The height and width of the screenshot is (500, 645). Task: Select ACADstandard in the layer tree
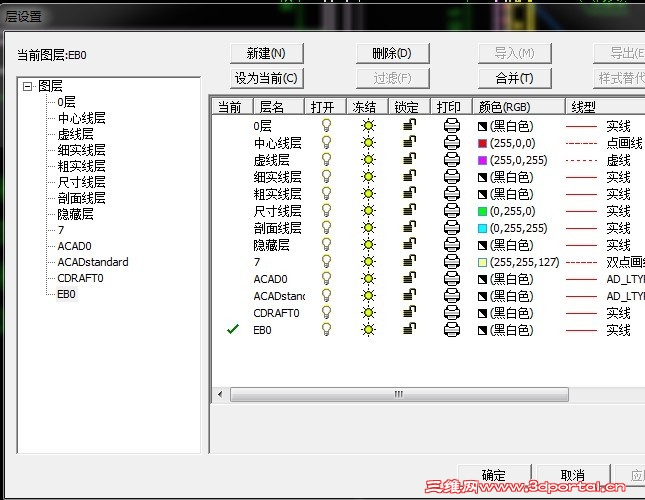point(93,262)
